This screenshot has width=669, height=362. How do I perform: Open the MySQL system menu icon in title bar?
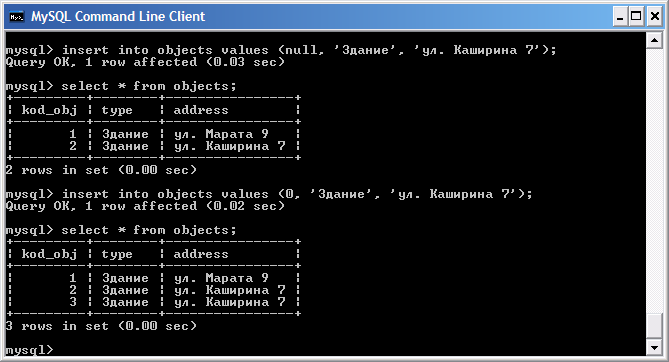(17, 17)
